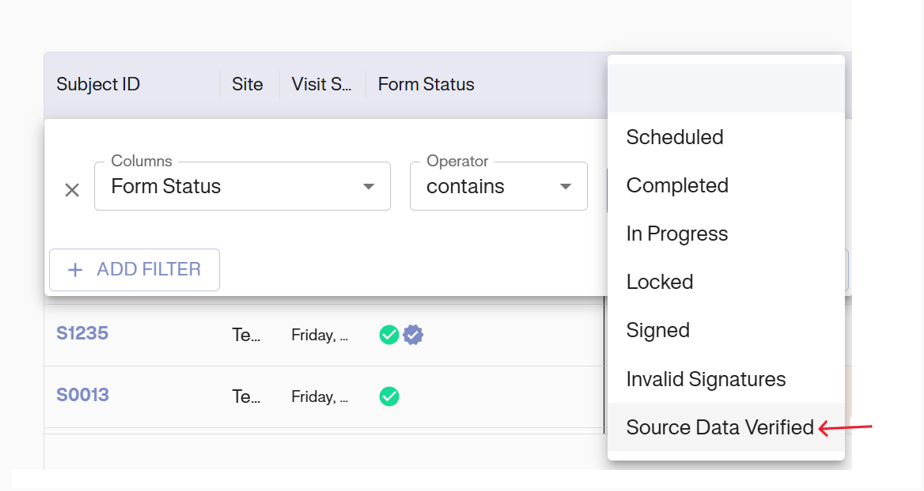Remove the Form Status filter with X icon
Screen dimensions: 924x491
(72, 190)
